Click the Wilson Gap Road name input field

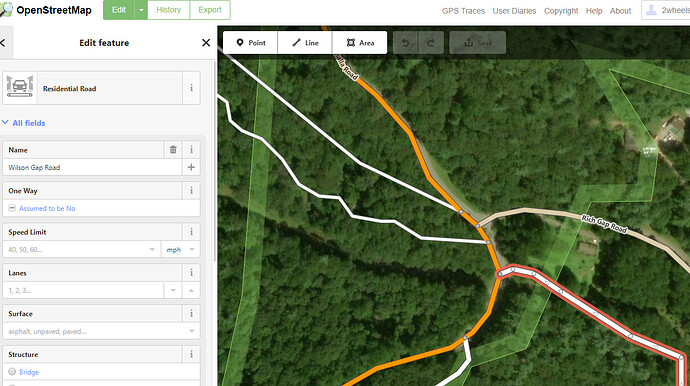(x=92, y=167)
